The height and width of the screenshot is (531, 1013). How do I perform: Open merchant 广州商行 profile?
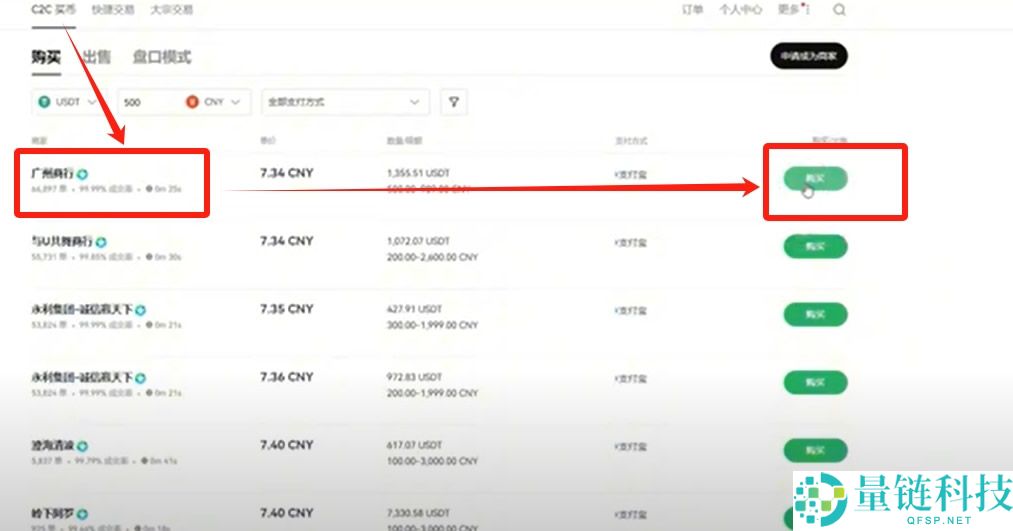[52, 173]
